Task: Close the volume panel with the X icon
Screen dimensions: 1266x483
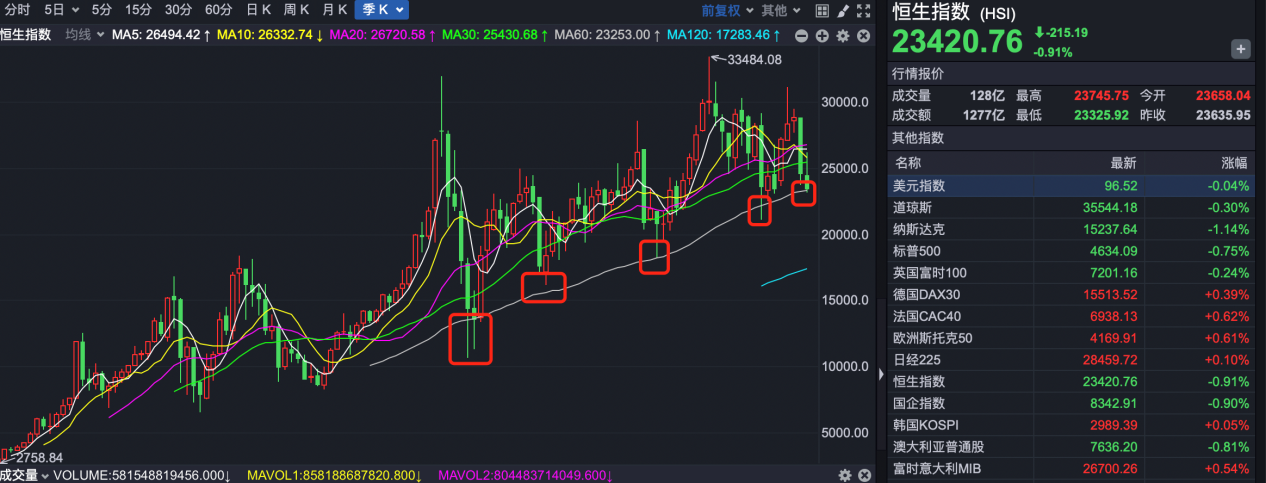Action: [x=864, y=475]
